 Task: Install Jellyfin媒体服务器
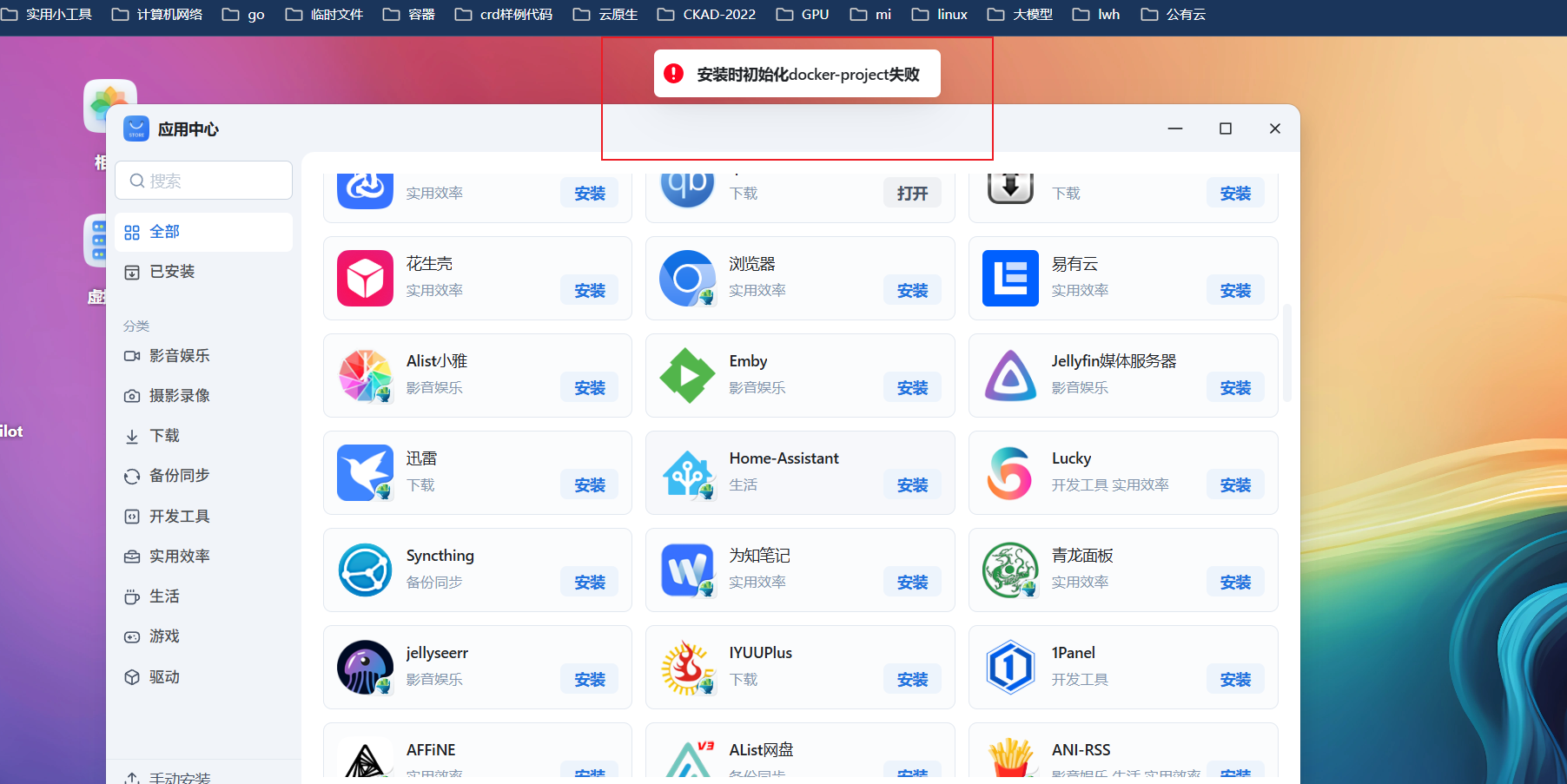click(1235, 388)
